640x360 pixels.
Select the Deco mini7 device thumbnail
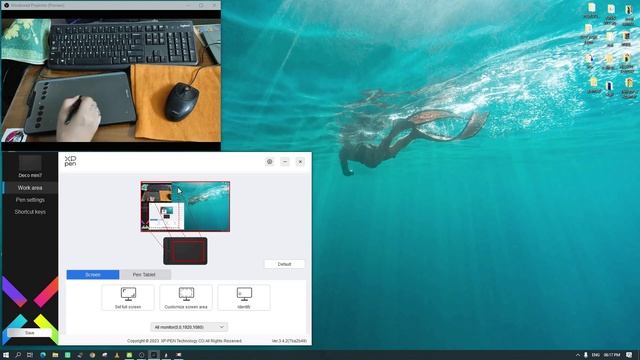(30, 163)
